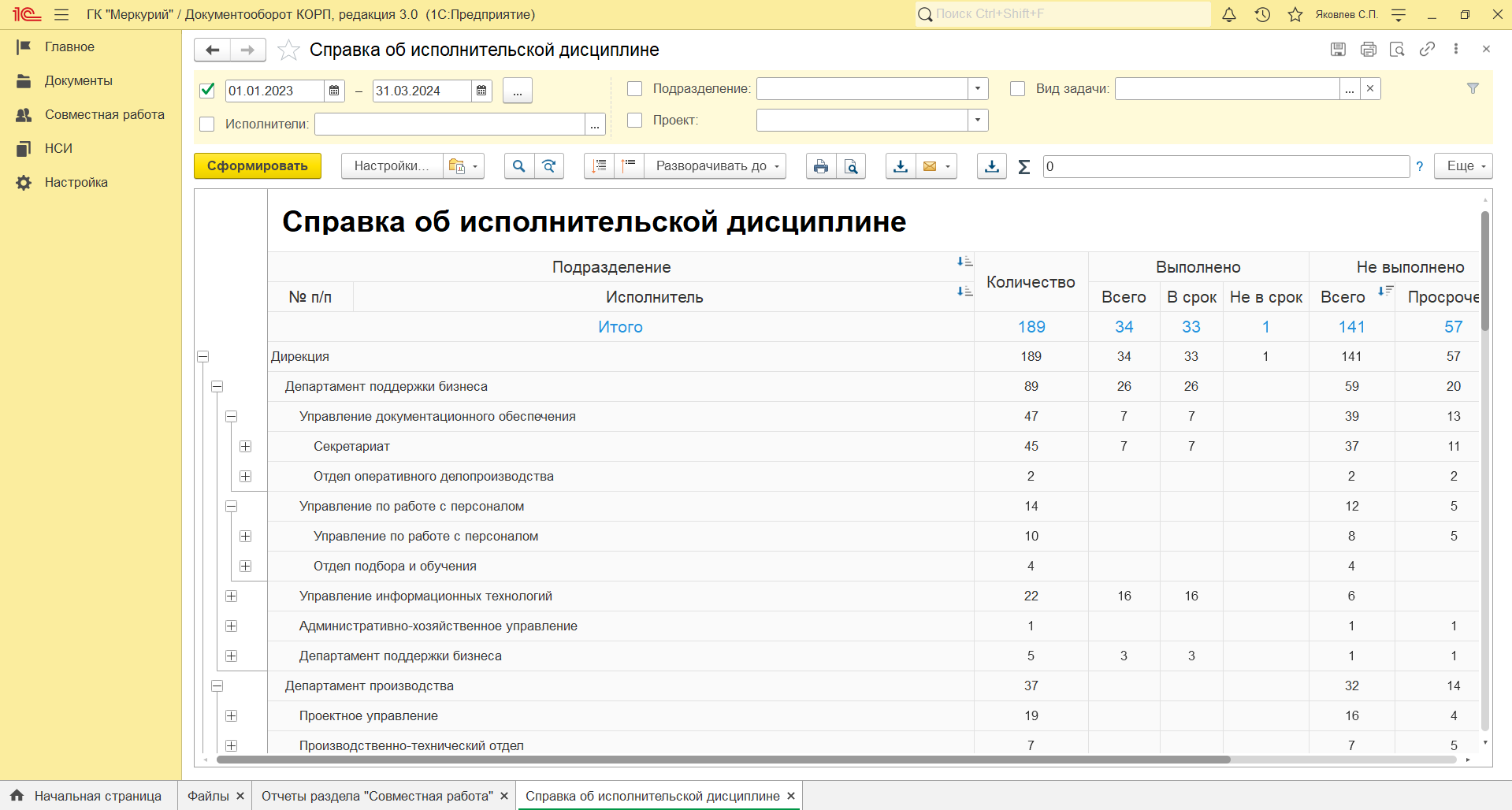Collapse the Департамент производства group
The height and width of the screenshot is (810, 1512).
point(217,686)
